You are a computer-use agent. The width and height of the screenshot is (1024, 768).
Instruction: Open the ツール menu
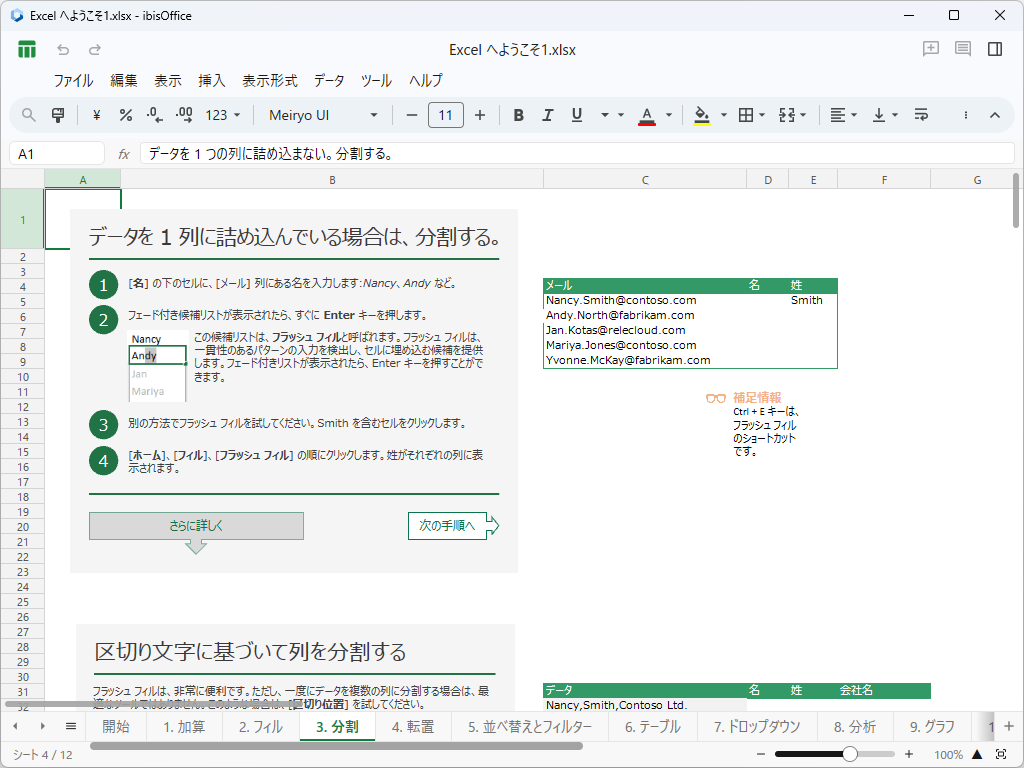376,80
